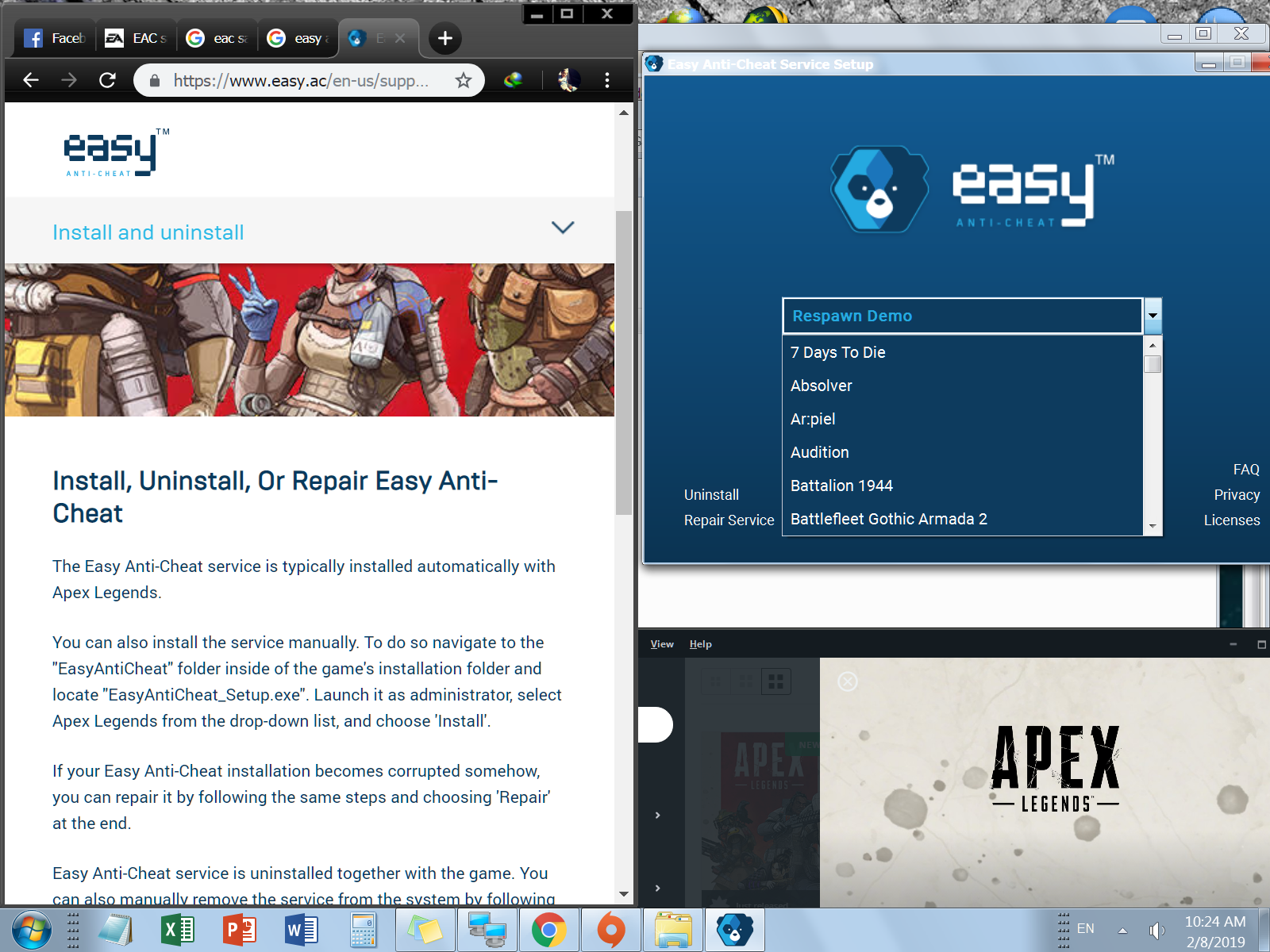Go forward in Chrome
Screen dimensions: 1270x952
(69, 80)
